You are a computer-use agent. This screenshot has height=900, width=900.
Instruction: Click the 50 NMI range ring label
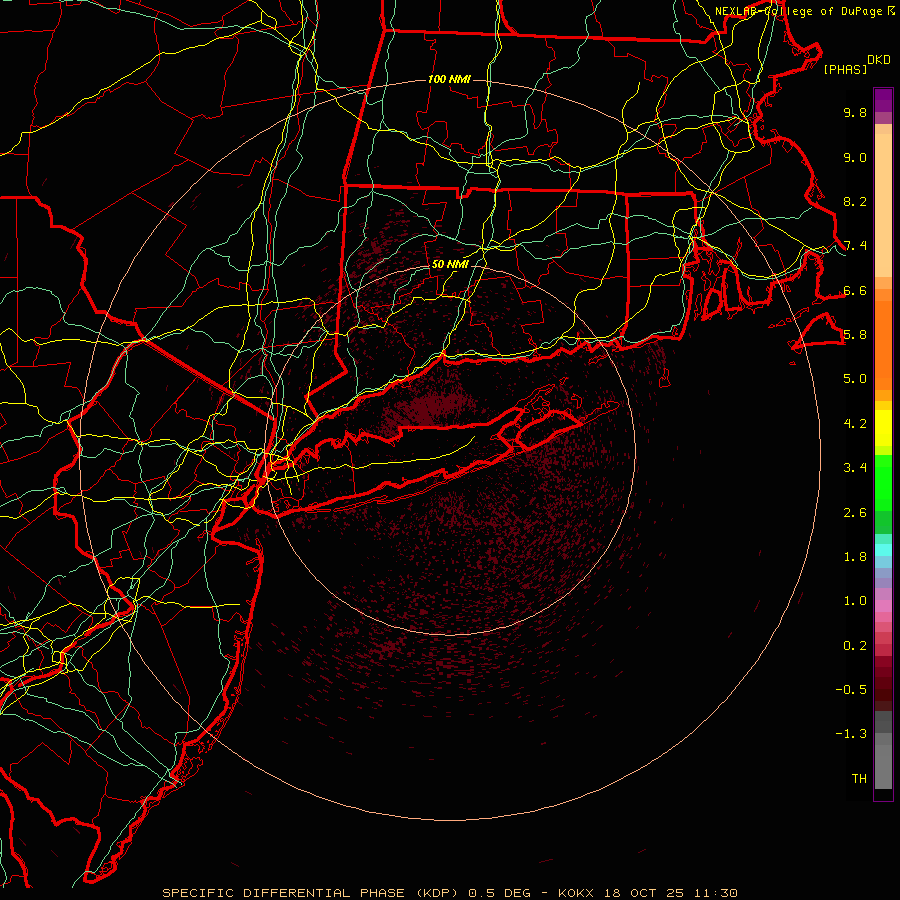pyautogui.click(x=450, y=264)
